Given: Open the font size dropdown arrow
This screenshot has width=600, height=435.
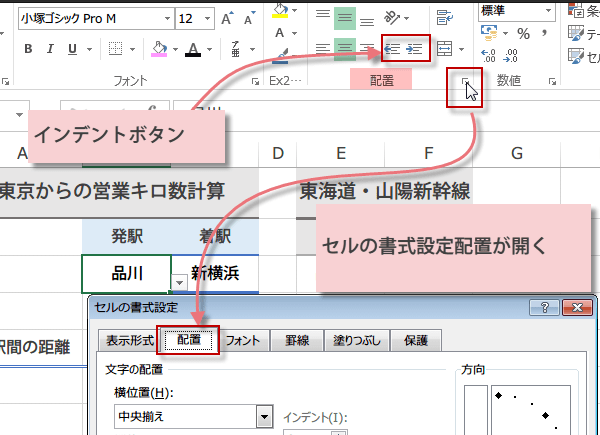Looking at the screenshot, I should point(207,18).
